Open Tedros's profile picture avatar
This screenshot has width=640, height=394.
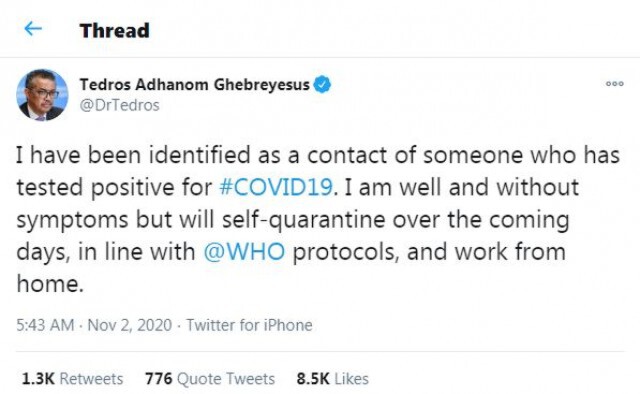point(42,95)
